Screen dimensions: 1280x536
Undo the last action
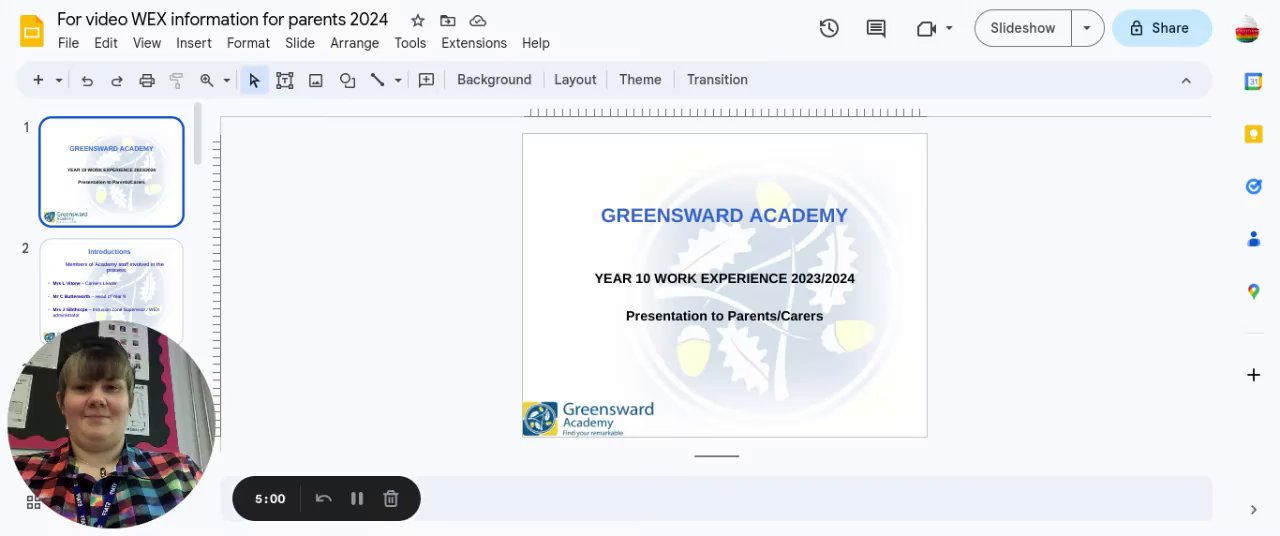click(87, 80)
